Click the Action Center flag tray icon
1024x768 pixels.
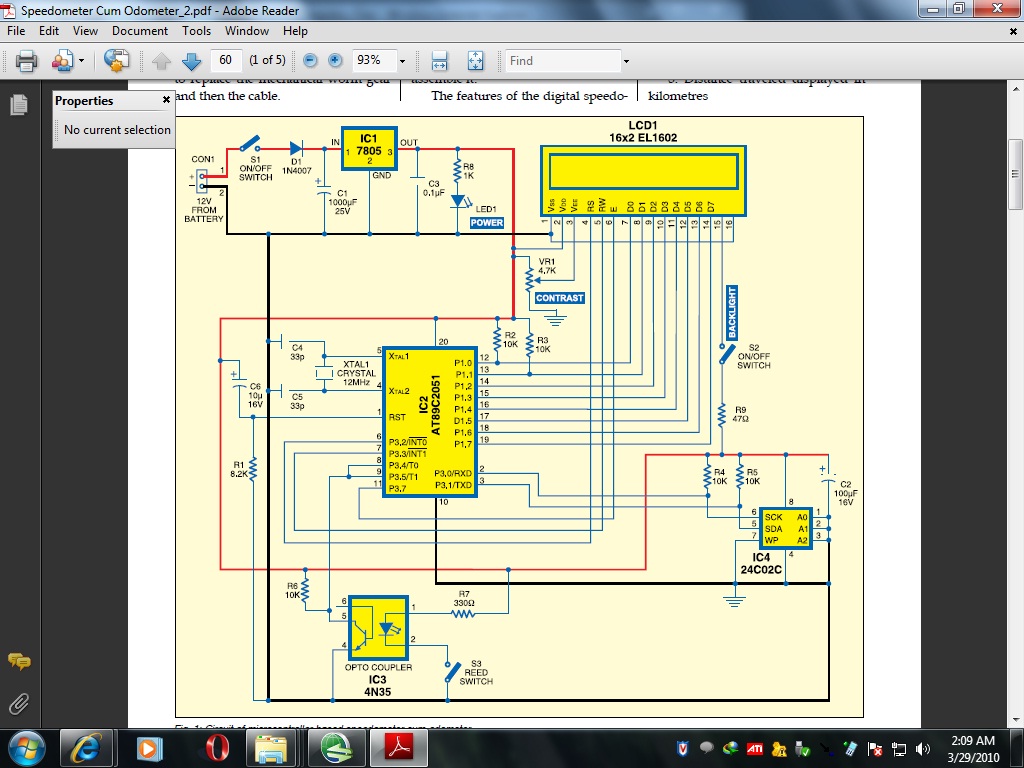[x=874, y=748]
